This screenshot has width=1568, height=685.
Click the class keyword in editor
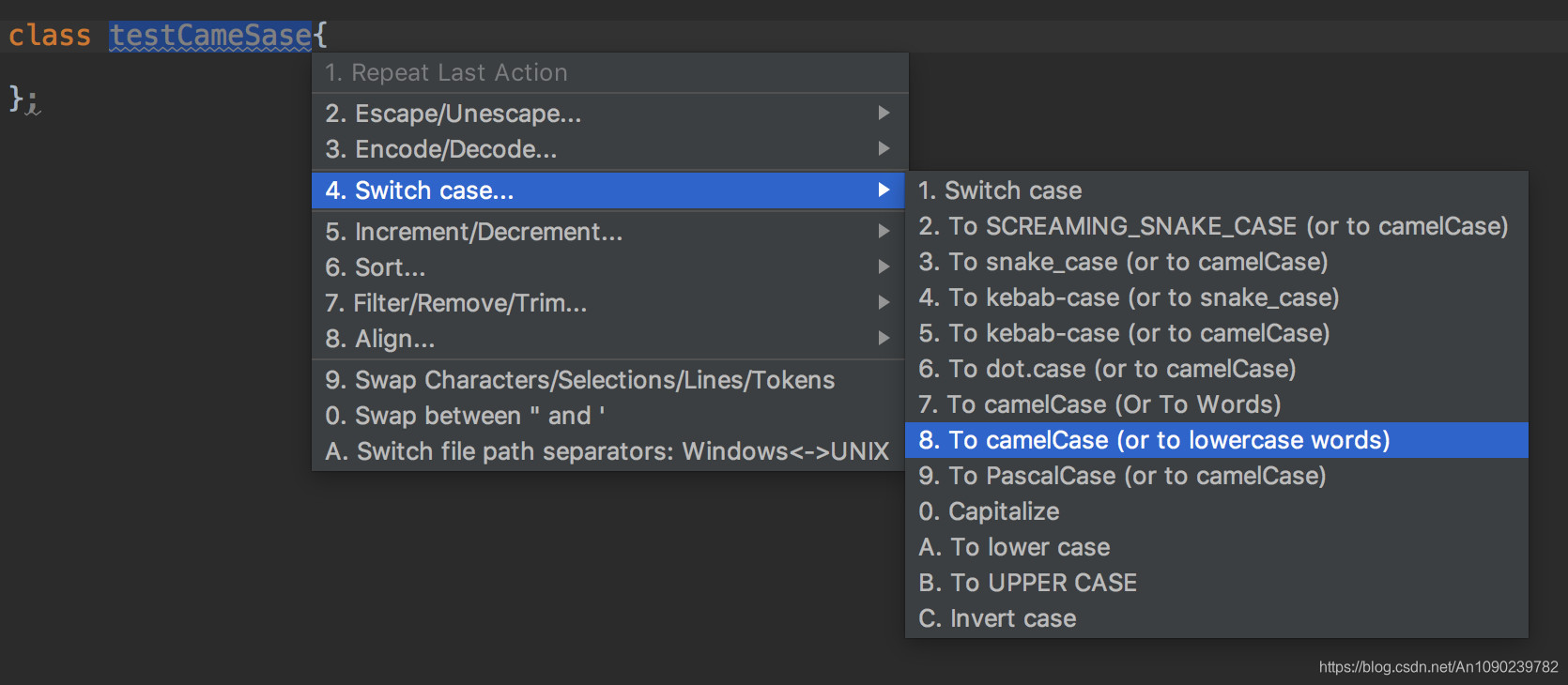[50, 36]
